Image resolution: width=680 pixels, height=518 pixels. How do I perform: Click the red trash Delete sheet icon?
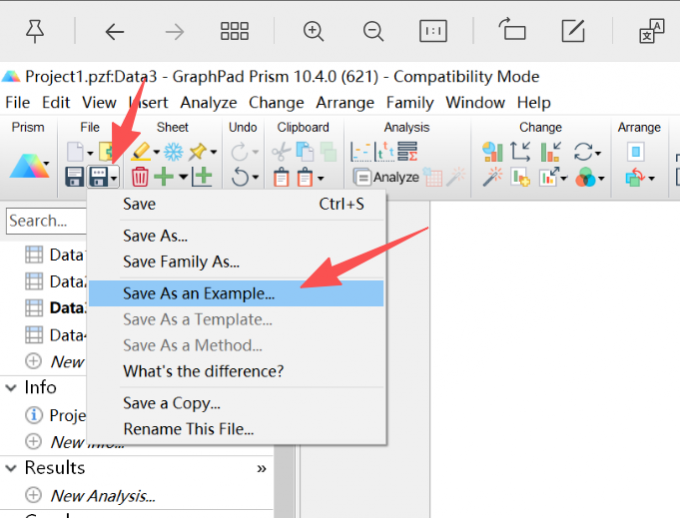click(x=140, y=177)
